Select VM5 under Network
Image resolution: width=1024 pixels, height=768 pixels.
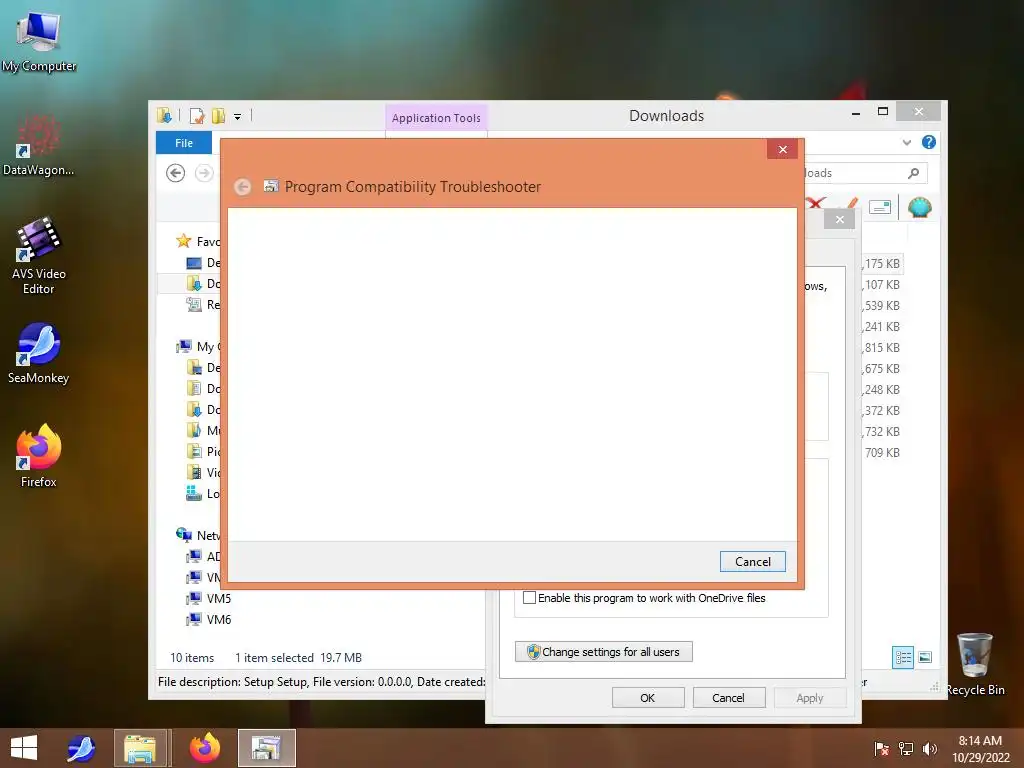pyautogui.click(x=209, y=598)
